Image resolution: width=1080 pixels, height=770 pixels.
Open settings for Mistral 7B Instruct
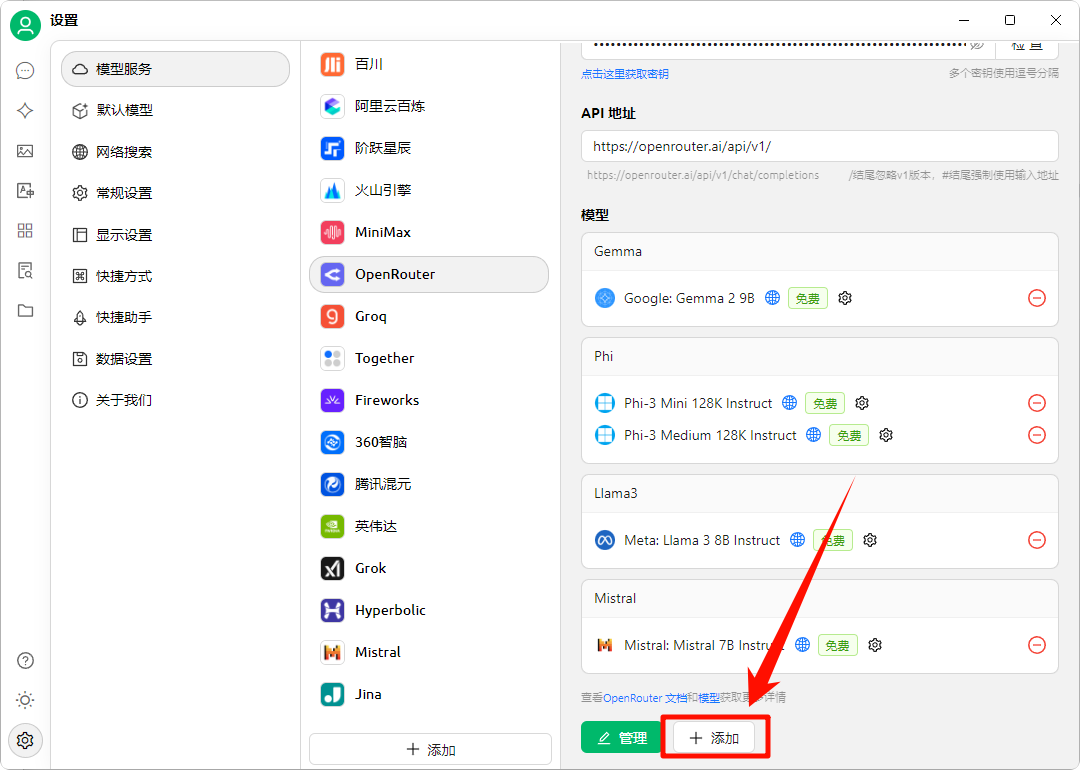click(875, 645)
